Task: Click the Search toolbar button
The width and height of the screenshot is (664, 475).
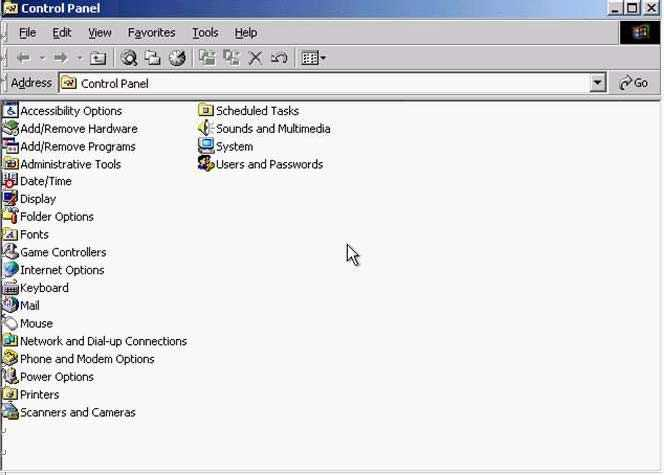Action: (x=129, y=58)
